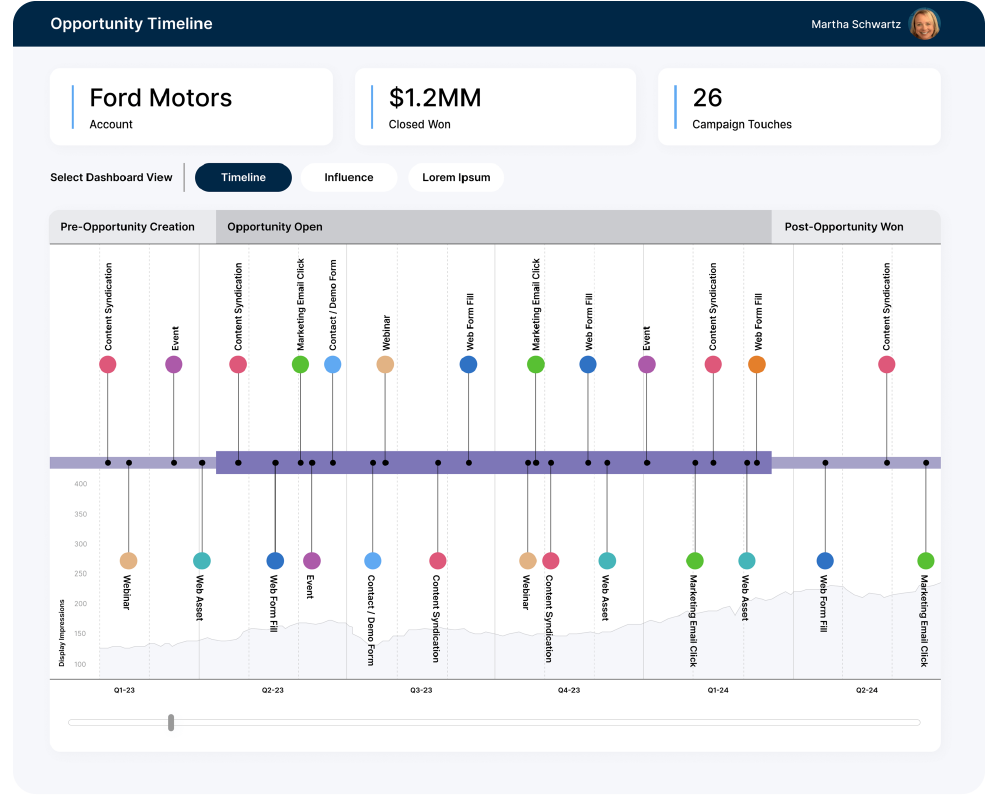
Task: Click the first pink Content Syndication marker in Q1-23
Action: [x=108, y=364]
